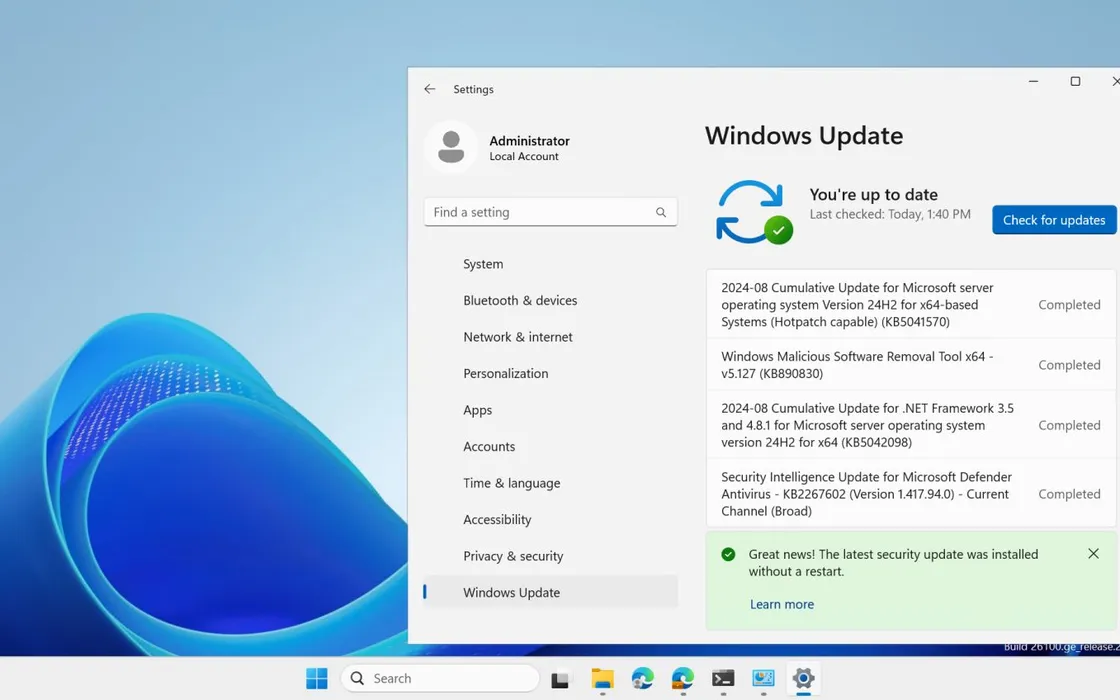
Task: Open Personalization settings
Action: 551,373
